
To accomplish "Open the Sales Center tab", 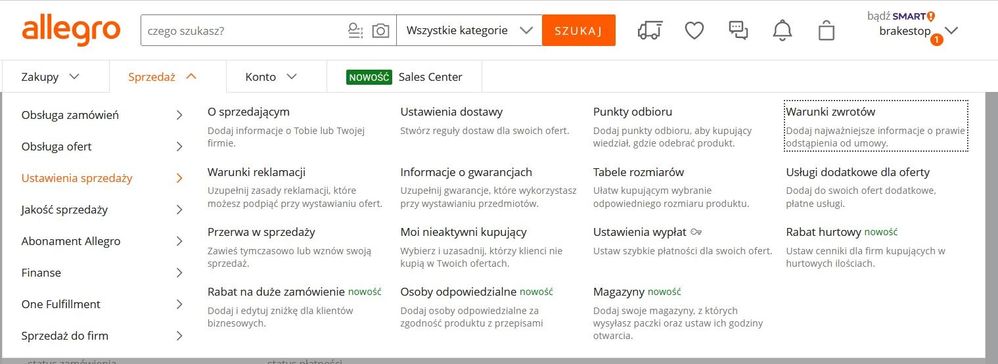I will [x=404, y=77].
